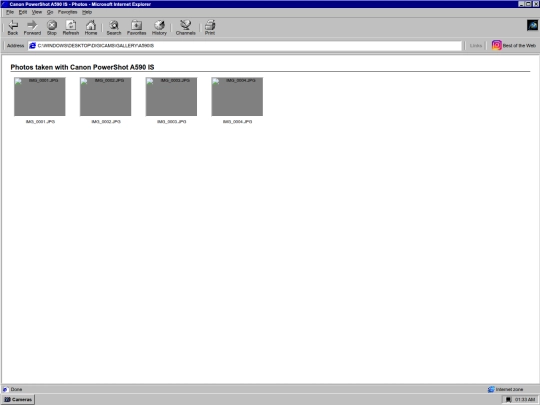Screen dimensions: 540x405
Task: Open the Favorites toolbar button
Action: click(x=136, y=28)
